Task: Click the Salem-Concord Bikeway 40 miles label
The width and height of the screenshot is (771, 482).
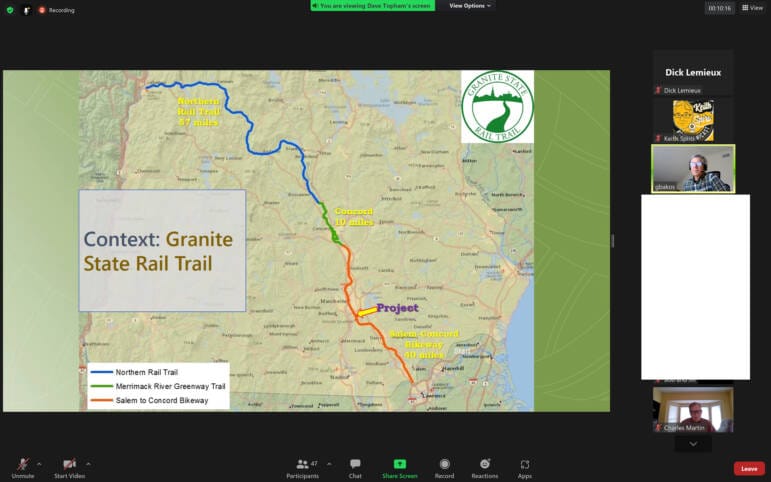Action: pos(424,344)
